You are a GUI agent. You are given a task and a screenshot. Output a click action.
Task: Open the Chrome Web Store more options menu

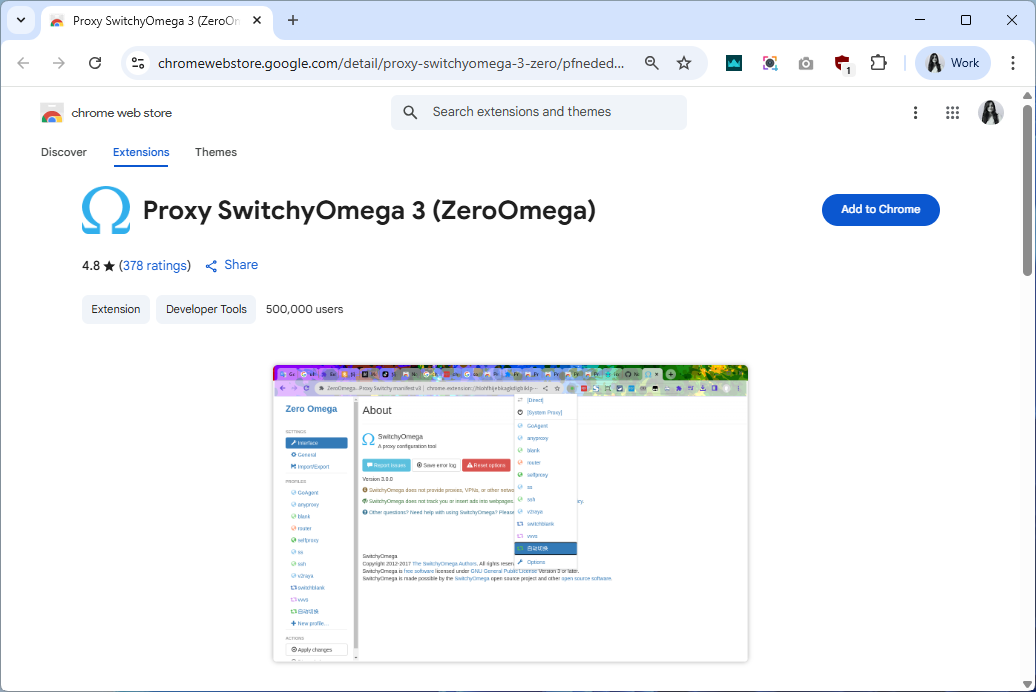[x=915, y=113]
